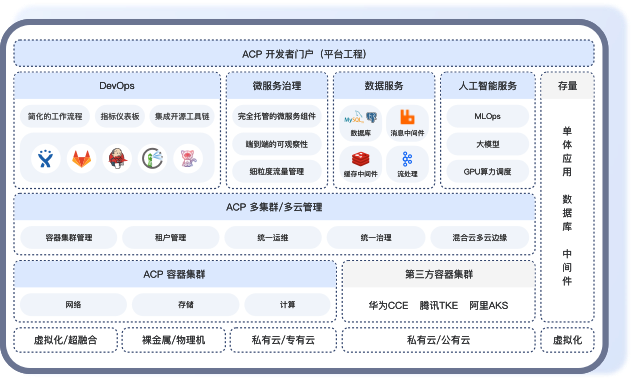This screenshot has height=380, width=634.
Task: Select the 简化的工作流程 pill
Action: [55, 116]
